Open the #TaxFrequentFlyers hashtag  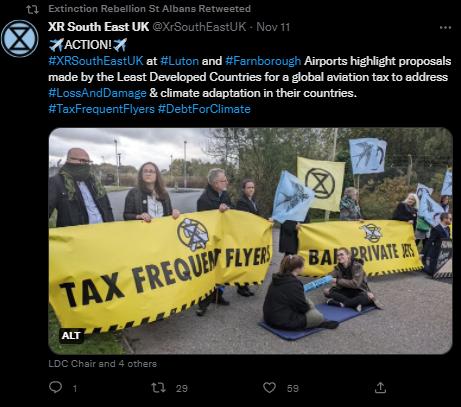coord(102,109)
